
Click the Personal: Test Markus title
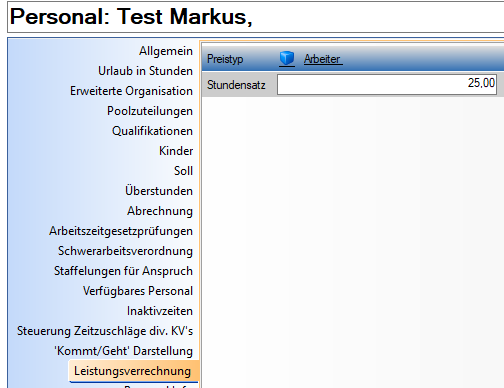131,16
